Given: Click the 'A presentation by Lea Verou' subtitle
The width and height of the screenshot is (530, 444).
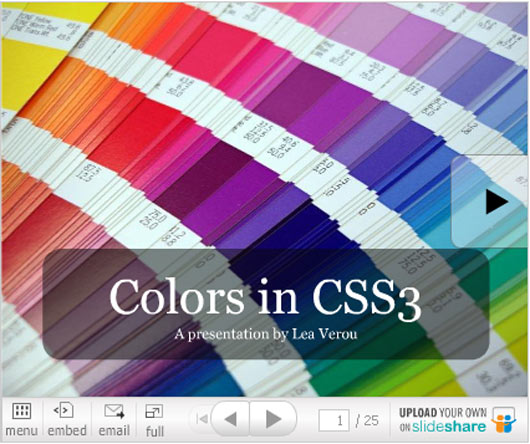Looking at the screenshot, I should 266,334.
